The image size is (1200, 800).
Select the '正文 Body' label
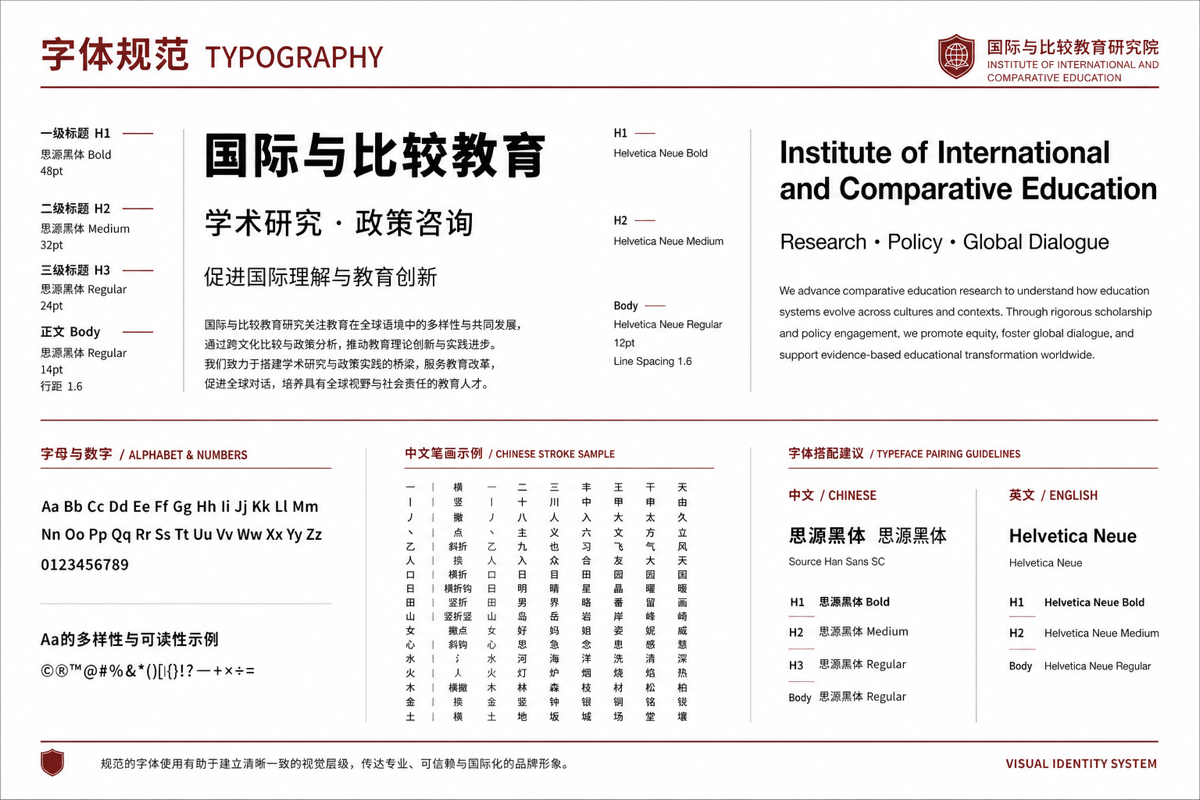click(x=70, y=332)
